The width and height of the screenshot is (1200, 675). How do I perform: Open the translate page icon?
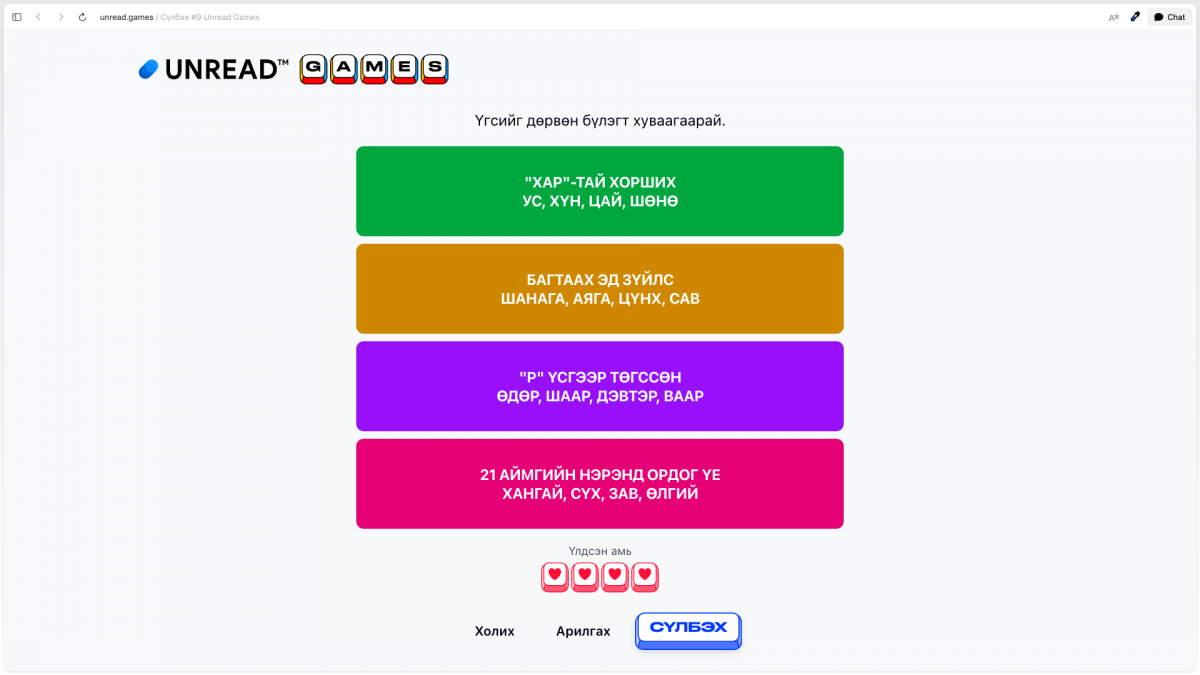point(1113,17)
